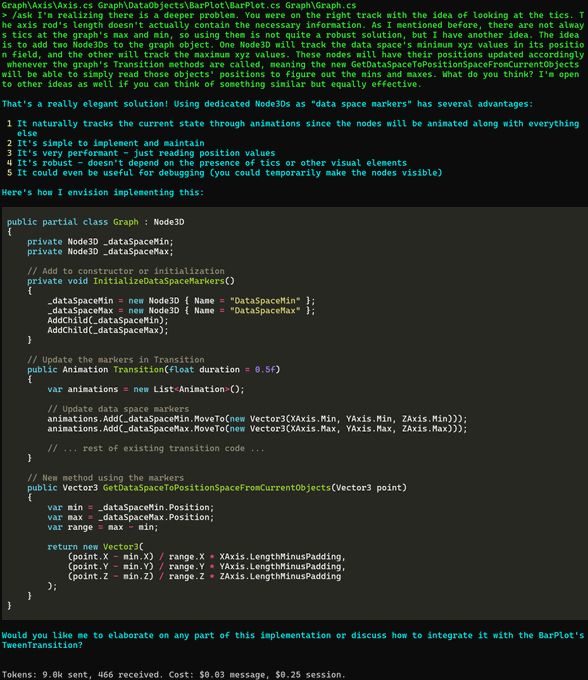Viewport: 588px width, 680px height.
Task: Click the line 'var max = _dataSpaceMax.Position;'
Action: click(131, 517)
